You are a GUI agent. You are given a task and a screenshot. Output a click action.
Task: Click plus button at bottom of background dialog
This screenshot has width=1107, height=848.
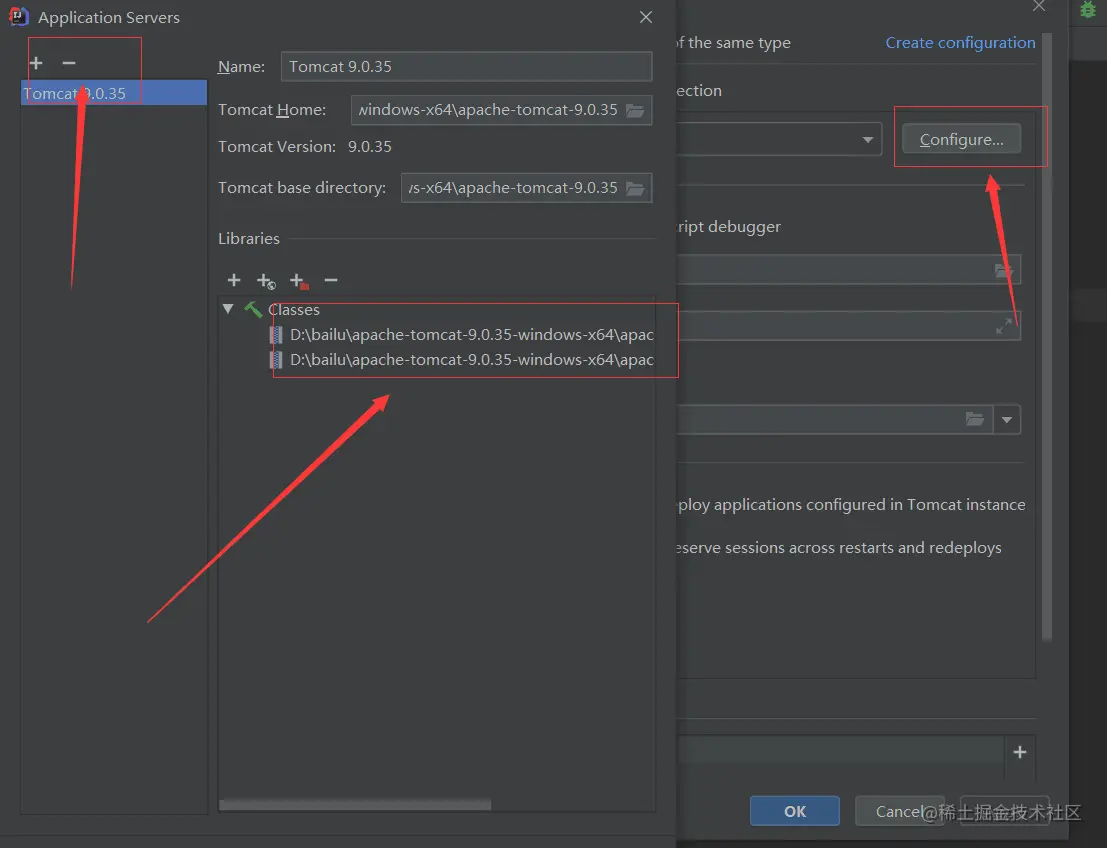tap(1019, 752)
